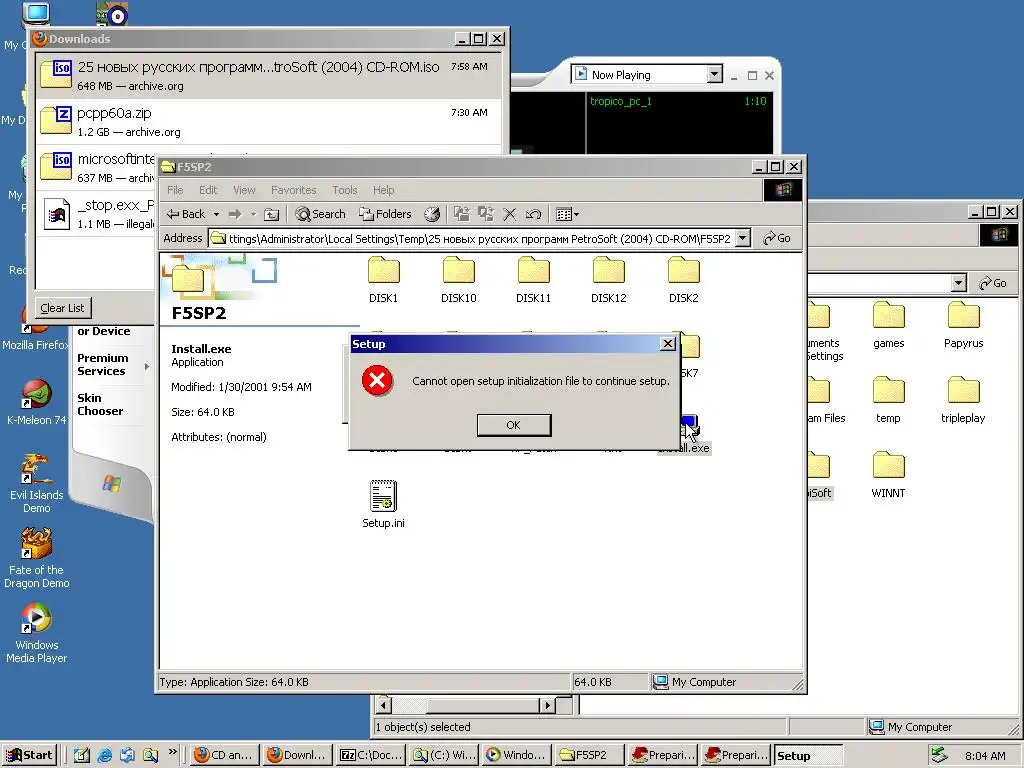
Task: Open Premium Services in media player sidebar
Action: pyautogui.click(x=103, y=364)
